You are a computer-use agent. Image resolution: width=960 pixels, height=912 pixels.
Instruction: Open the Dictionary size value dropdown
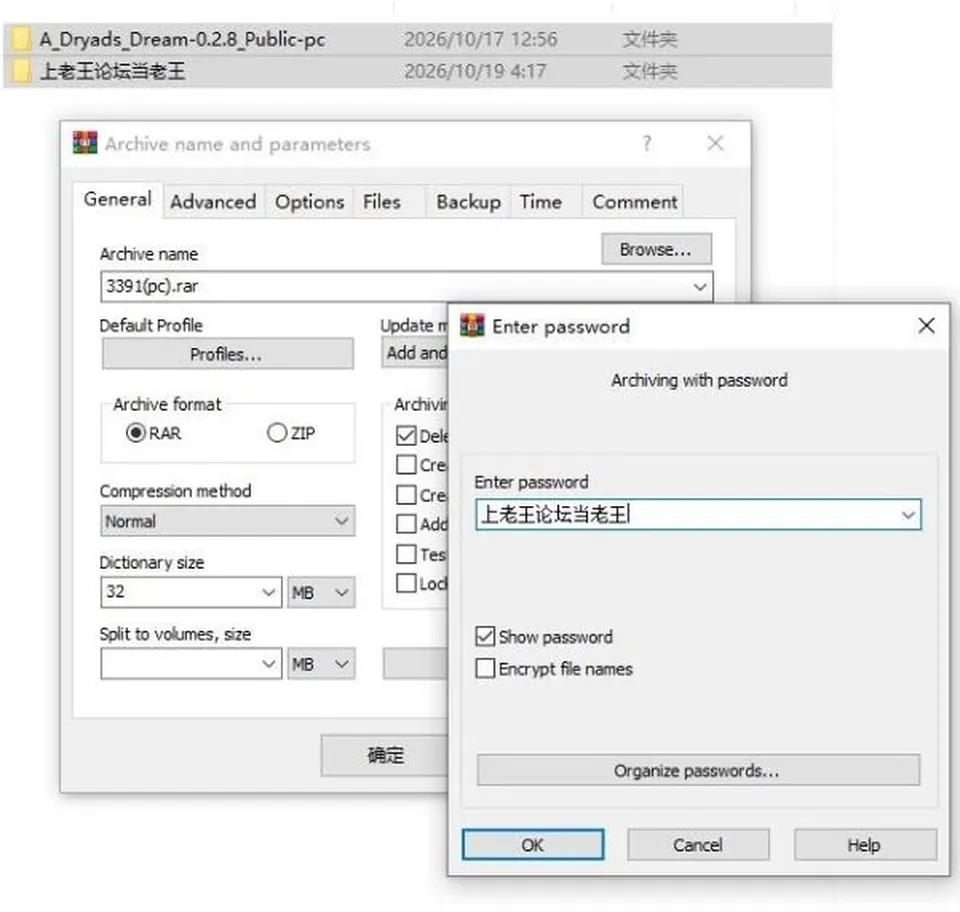tap(268, 592)
